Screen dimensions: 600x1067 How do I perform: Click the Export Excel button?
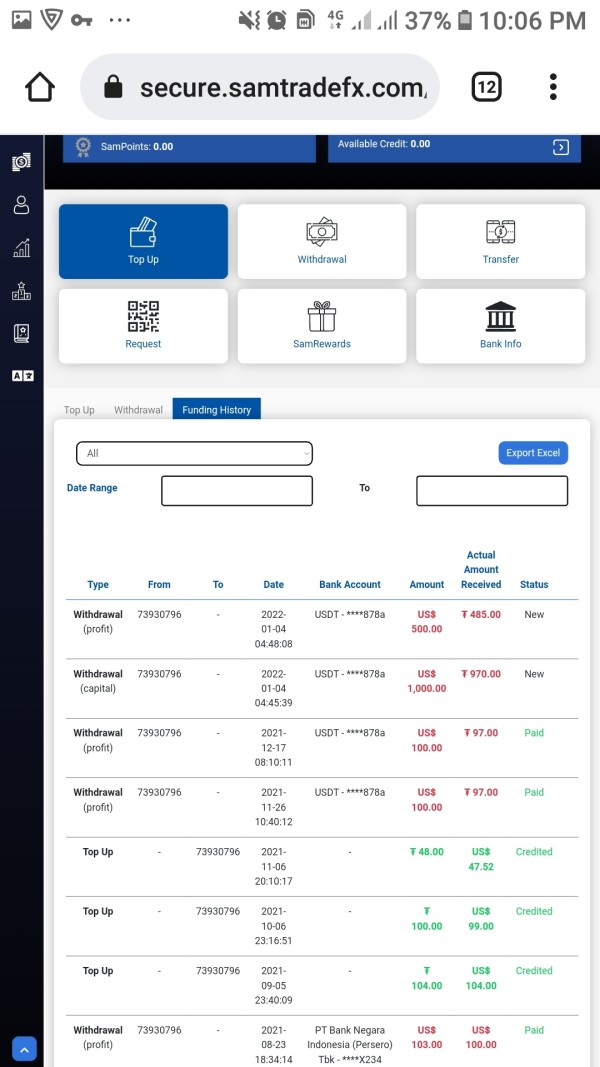click(x=533, y=453)
